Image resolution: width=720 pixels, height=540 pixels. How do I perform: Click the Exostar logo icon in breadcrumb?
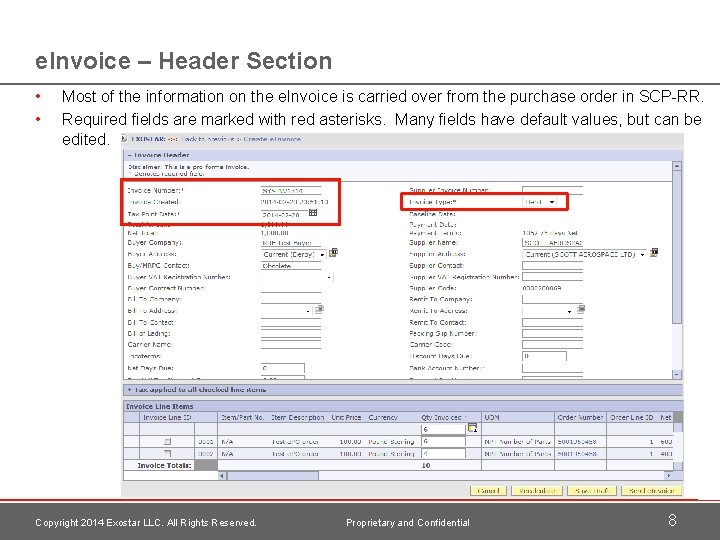click(x=124, y=139)
